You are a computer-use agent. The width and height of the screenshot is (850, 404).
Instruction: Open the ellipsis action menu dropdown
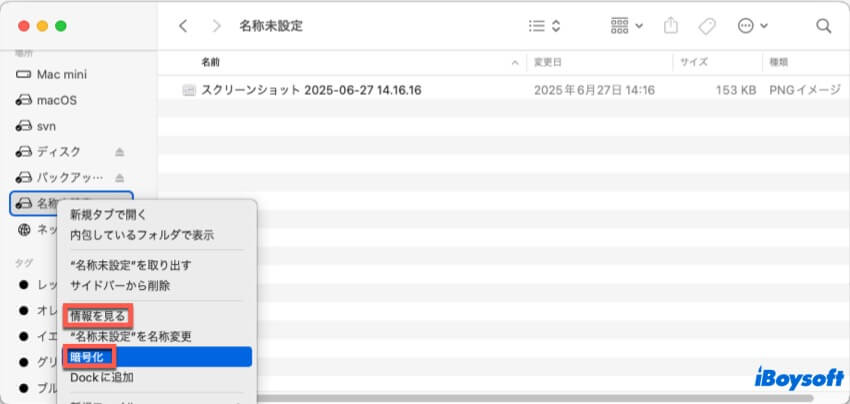[752, 26]
